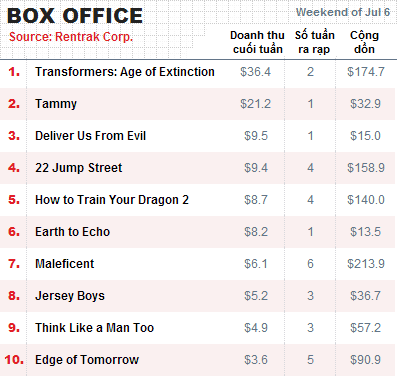Click the $21.2 weekend figure for Tammy
The height and width of the screenshot is (376, 397).
pos(255,104)
